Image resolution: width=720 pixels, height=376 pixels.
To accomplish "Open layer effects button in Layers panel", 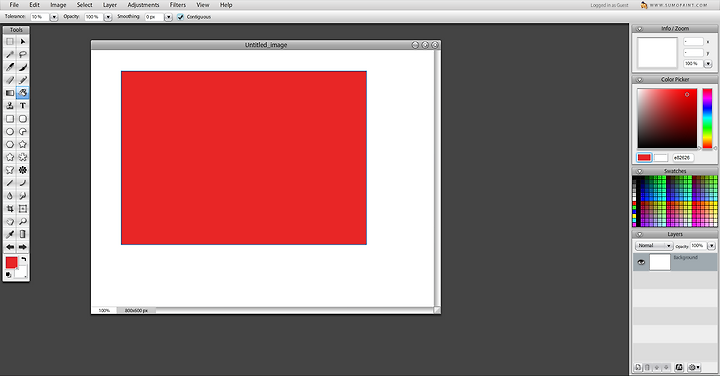I will click(679, 367).
